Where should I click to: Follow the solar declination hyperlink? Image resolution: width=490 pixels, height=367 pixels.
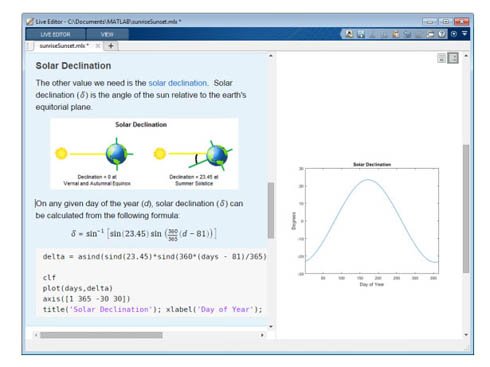[178, 83]
